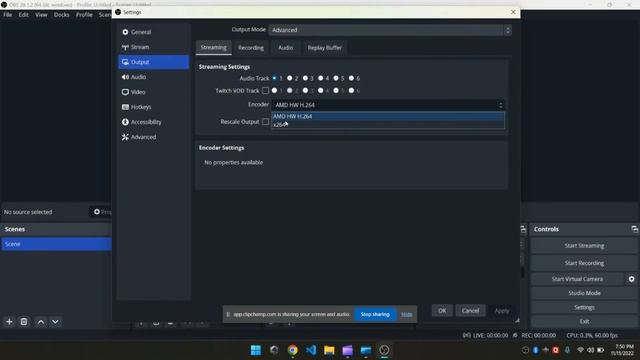Open Windows Start menu

click(x=256, y=350)
